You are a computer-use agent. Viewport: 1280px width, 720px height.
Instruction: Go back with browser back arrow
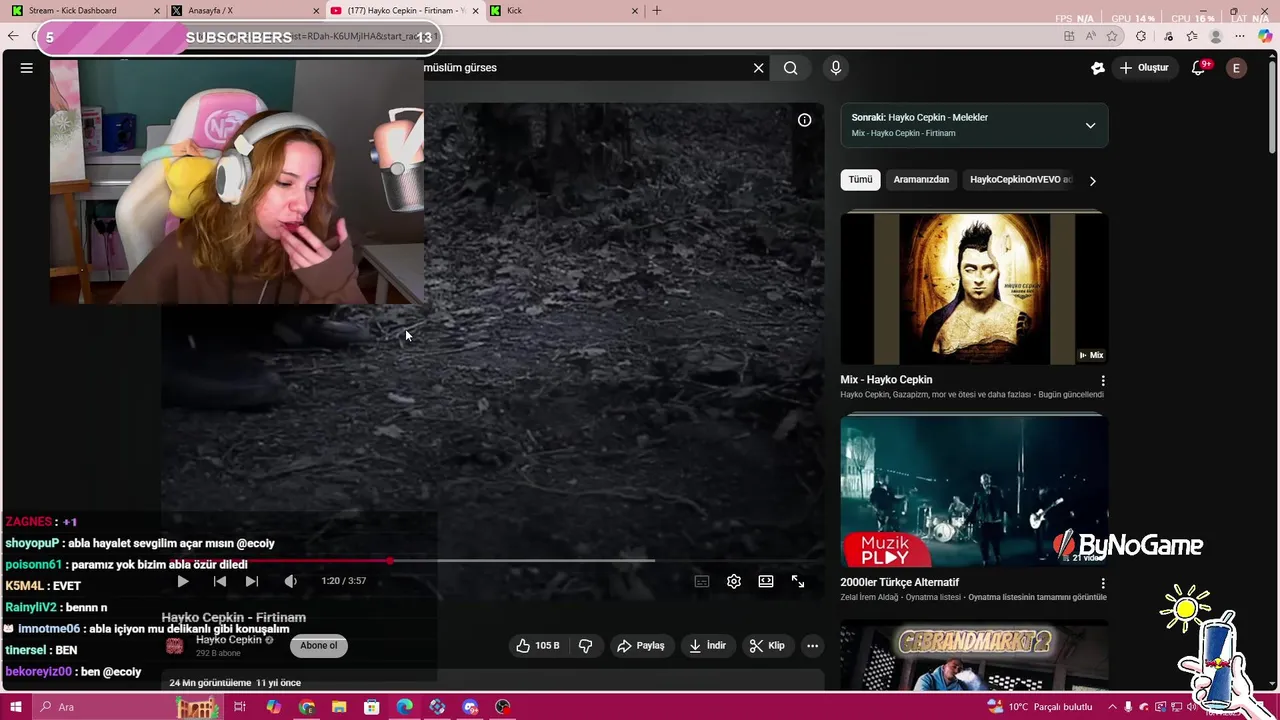[x=13, y=36]
